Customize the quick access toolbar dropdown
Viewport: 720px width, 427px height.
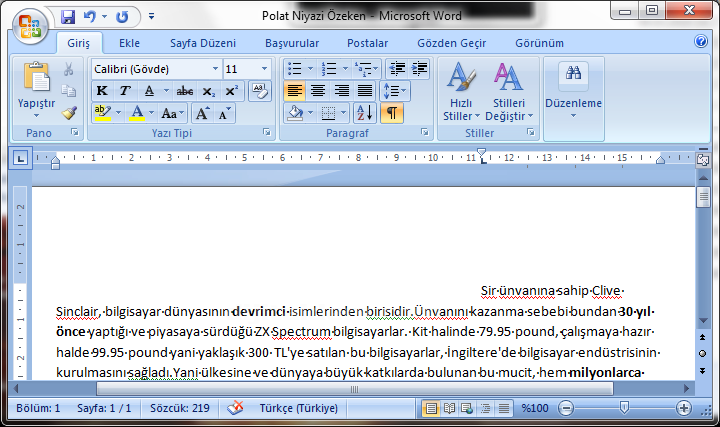[x=152, y=17]
